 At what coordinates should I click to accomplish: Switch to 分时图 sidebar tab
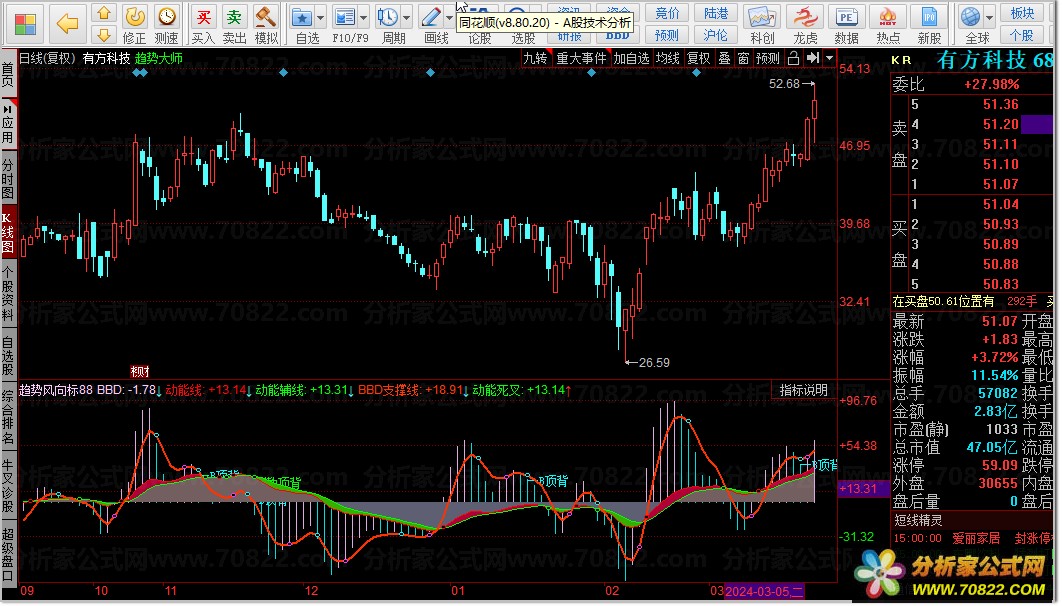coord(8,179)
